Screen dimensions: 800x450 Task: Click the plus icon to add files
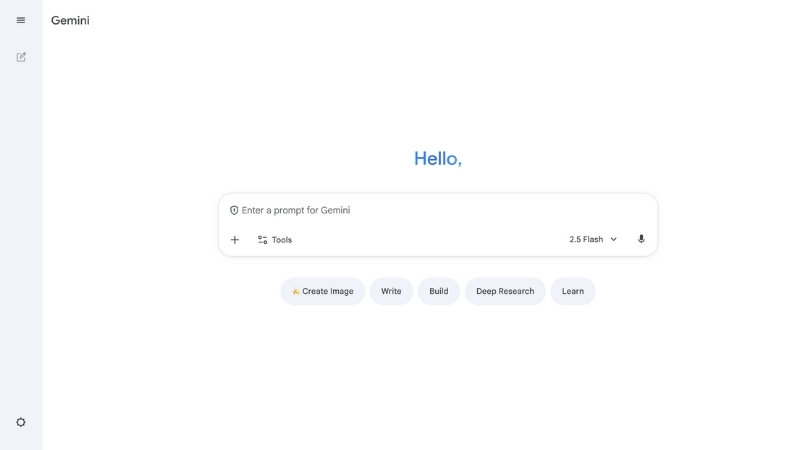[235, 240]
